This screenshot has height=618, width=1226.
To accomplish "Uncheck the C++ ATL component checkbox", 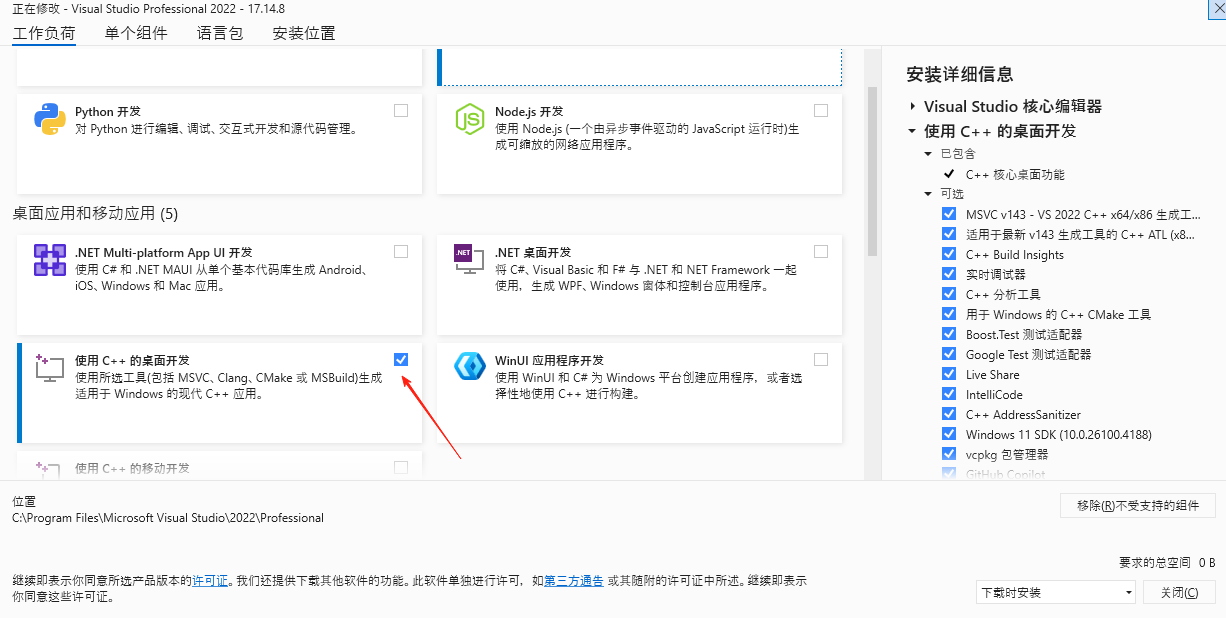I will (949, 234).
